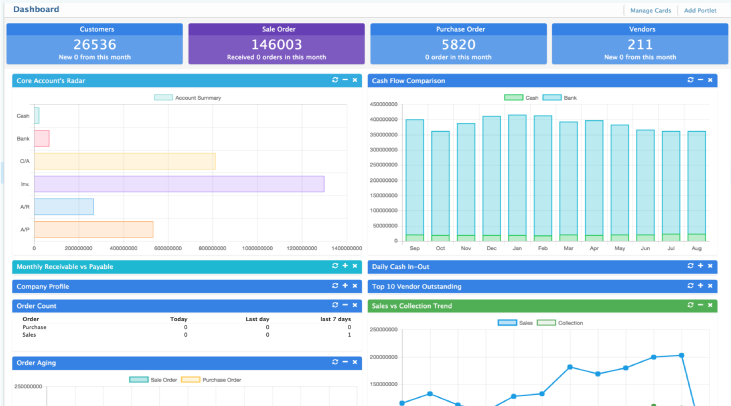Click the Add Portlet link
Viewport: 731px width, 406px height.
(x=700, y=10)
